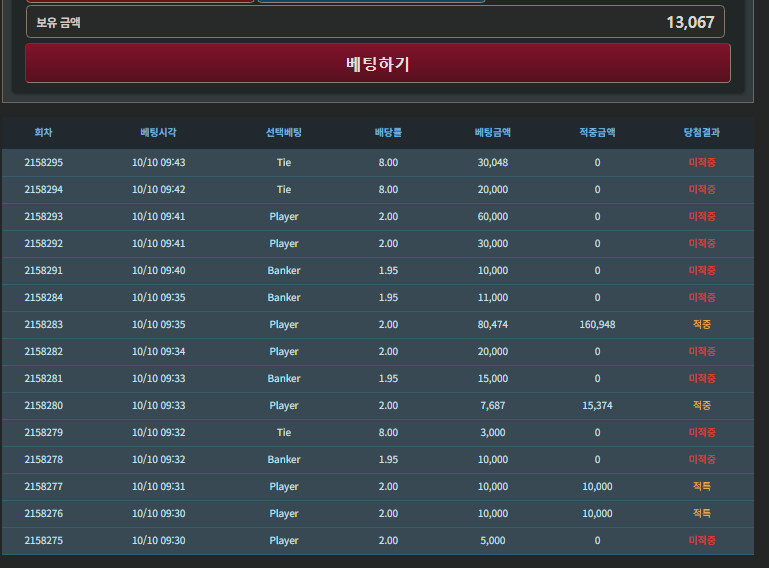Select round number 2158283
769x568 pixels.
pyautogui.click(x=44, y=324)
